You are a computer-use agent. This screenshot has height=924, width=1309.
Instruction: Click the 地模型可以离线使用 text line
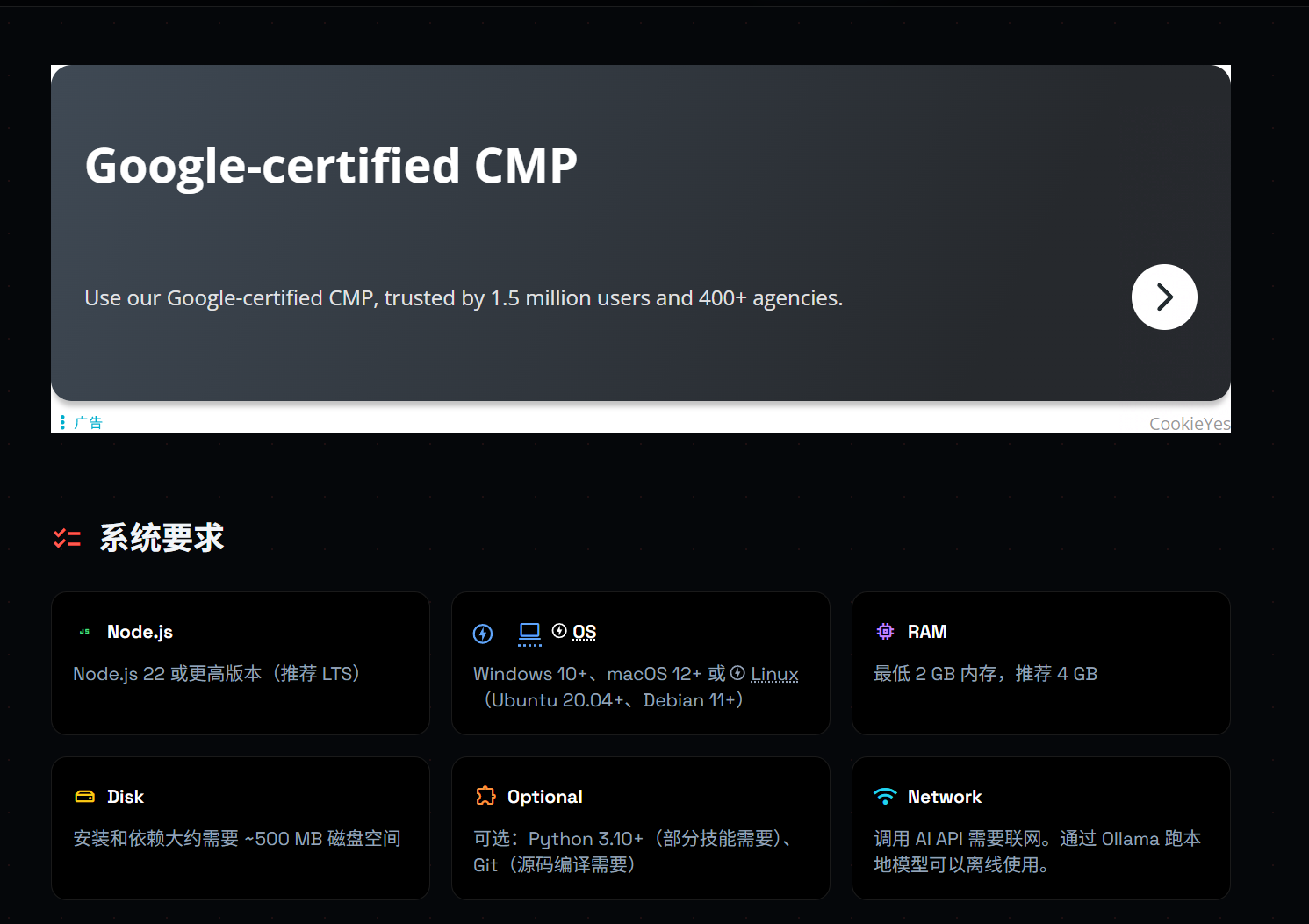pyautogui.click(x=961, y=865)
